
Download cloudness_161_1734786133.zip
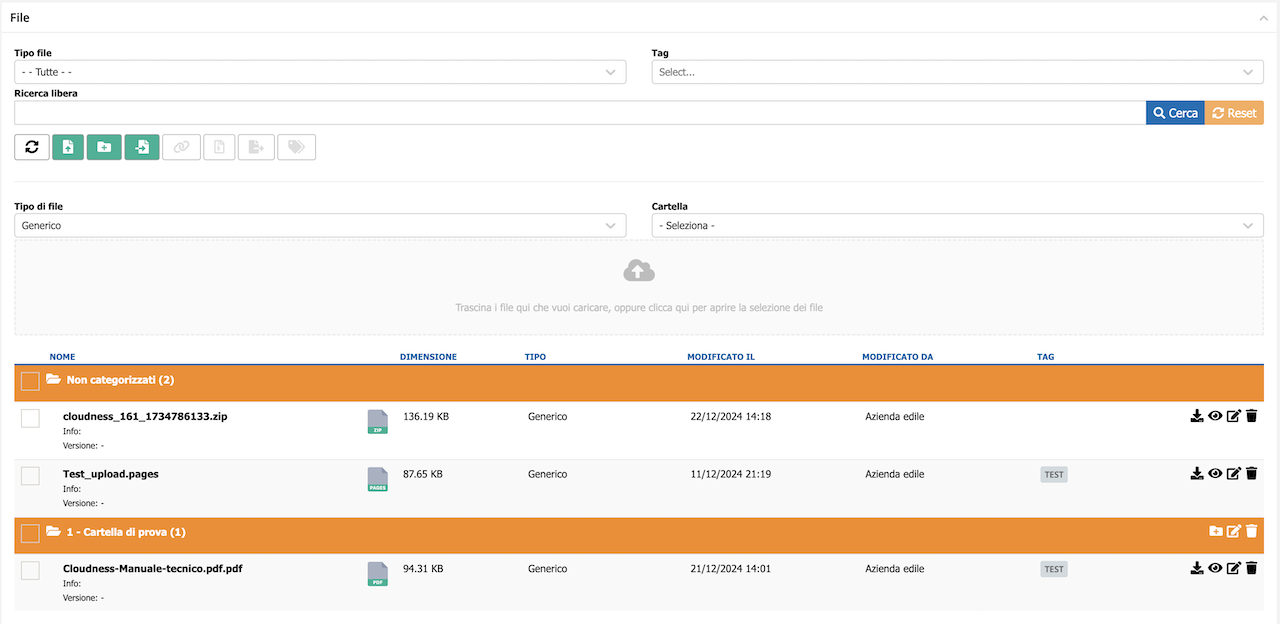pos(1197,416)
